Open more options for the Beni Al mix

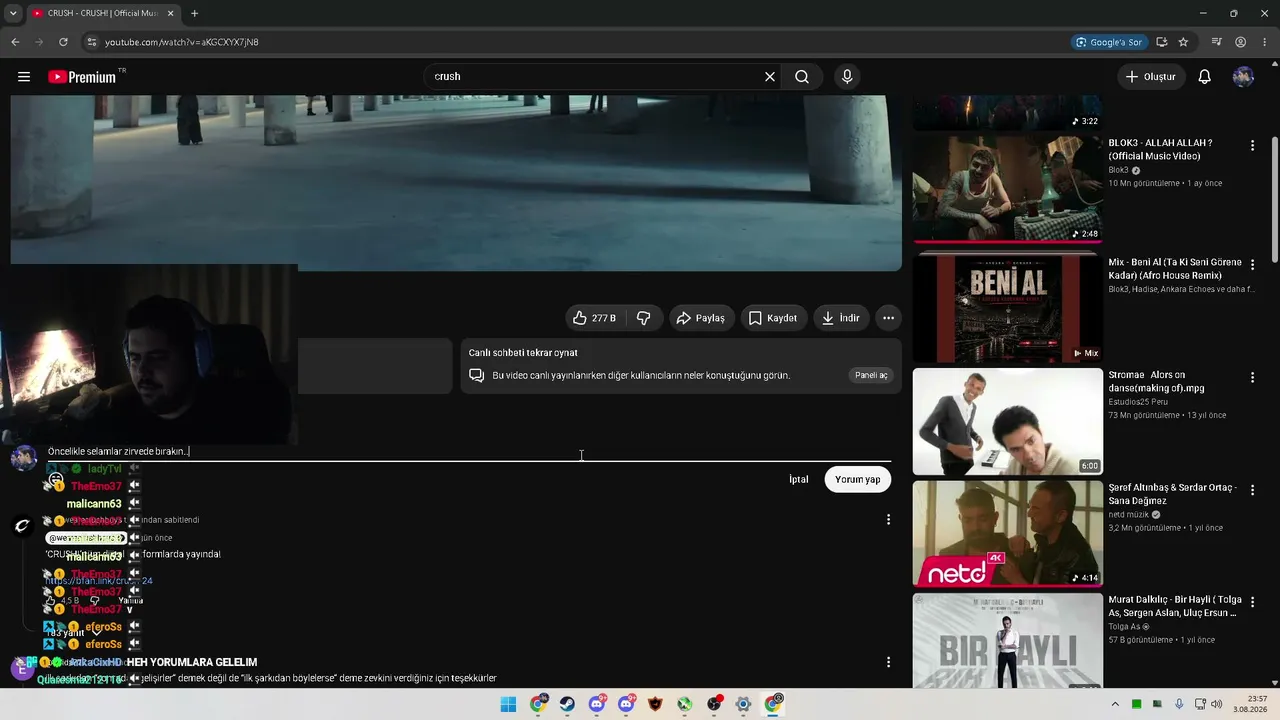(x=1252, y=265)
